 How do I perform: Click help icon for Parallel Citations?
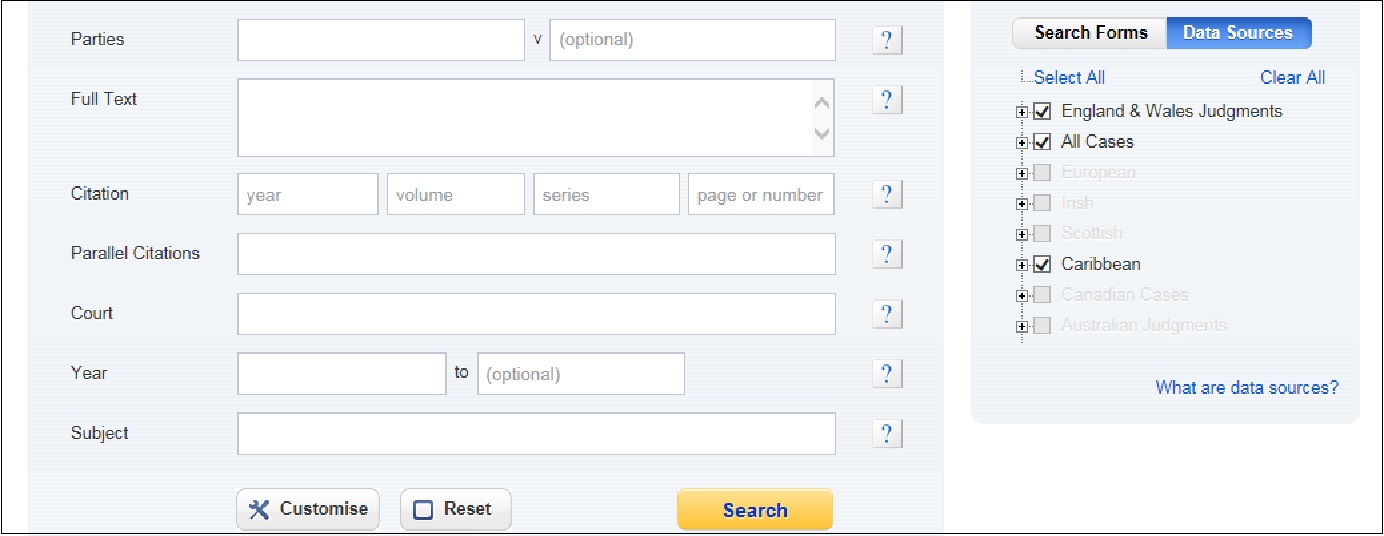(887, 255)
